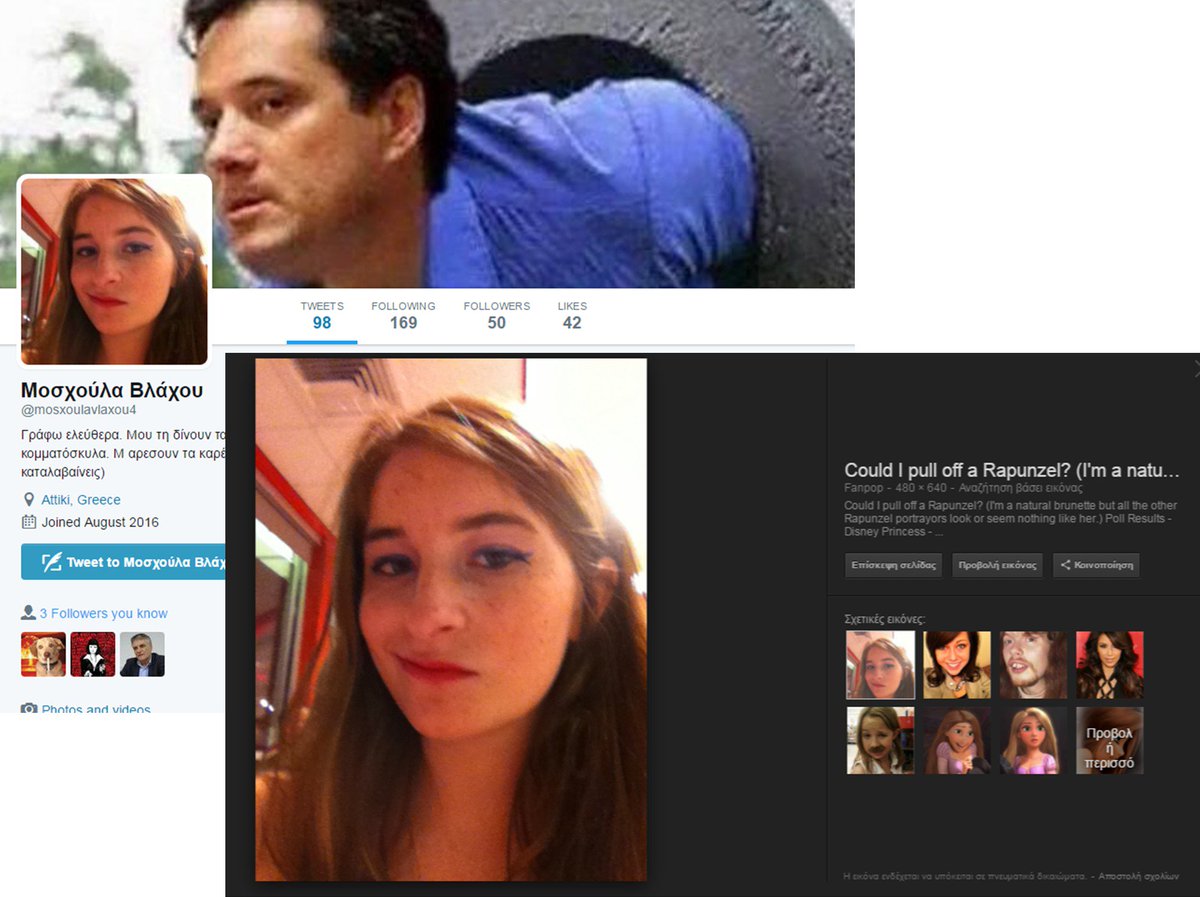
Task: Open the Tweets tab showing 98
Action: click(x=322, y=315)
